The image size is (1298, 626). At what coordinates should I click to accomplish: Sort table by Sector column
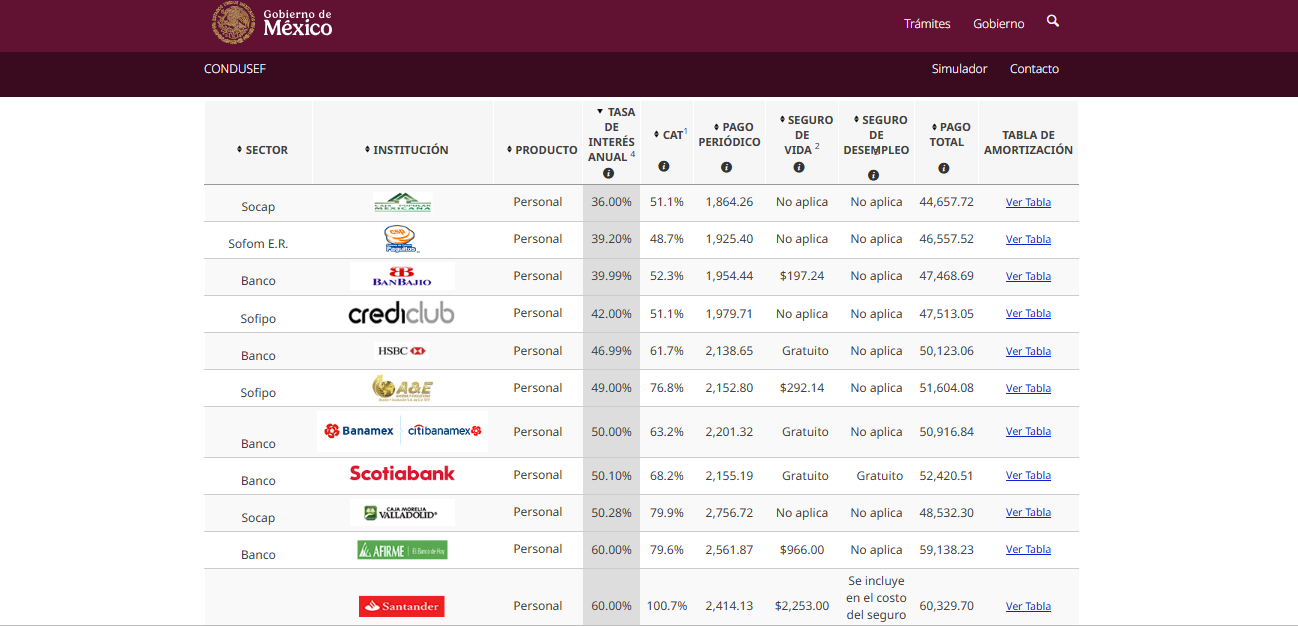(262, 150)
